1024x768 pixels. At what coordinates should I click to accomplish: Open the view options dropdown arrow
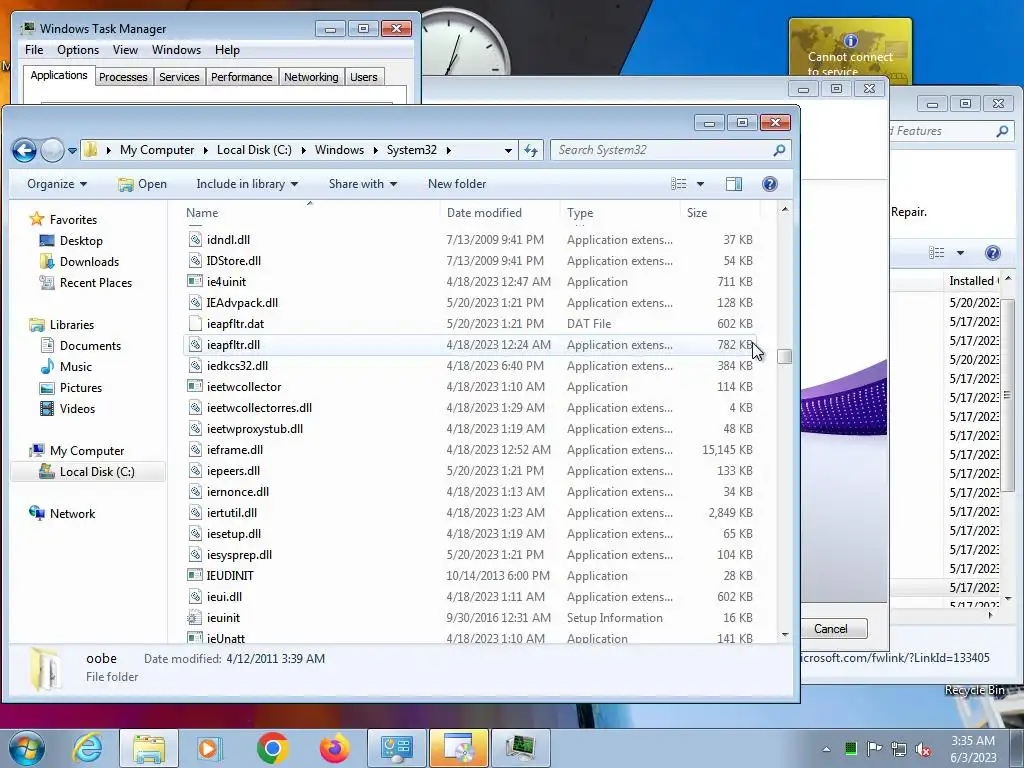(x=700, y=184)
